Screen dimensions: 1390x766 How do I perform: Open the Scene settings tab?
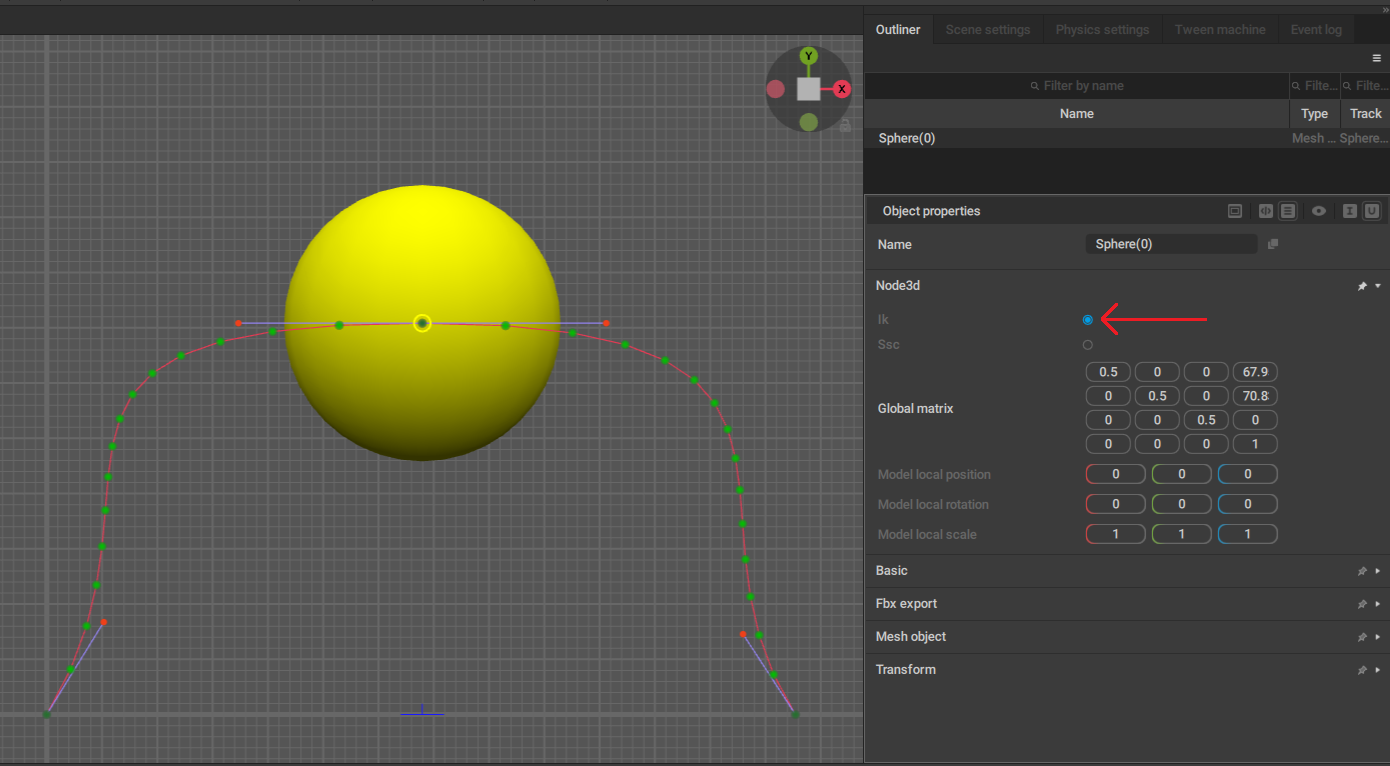point(988,30)
